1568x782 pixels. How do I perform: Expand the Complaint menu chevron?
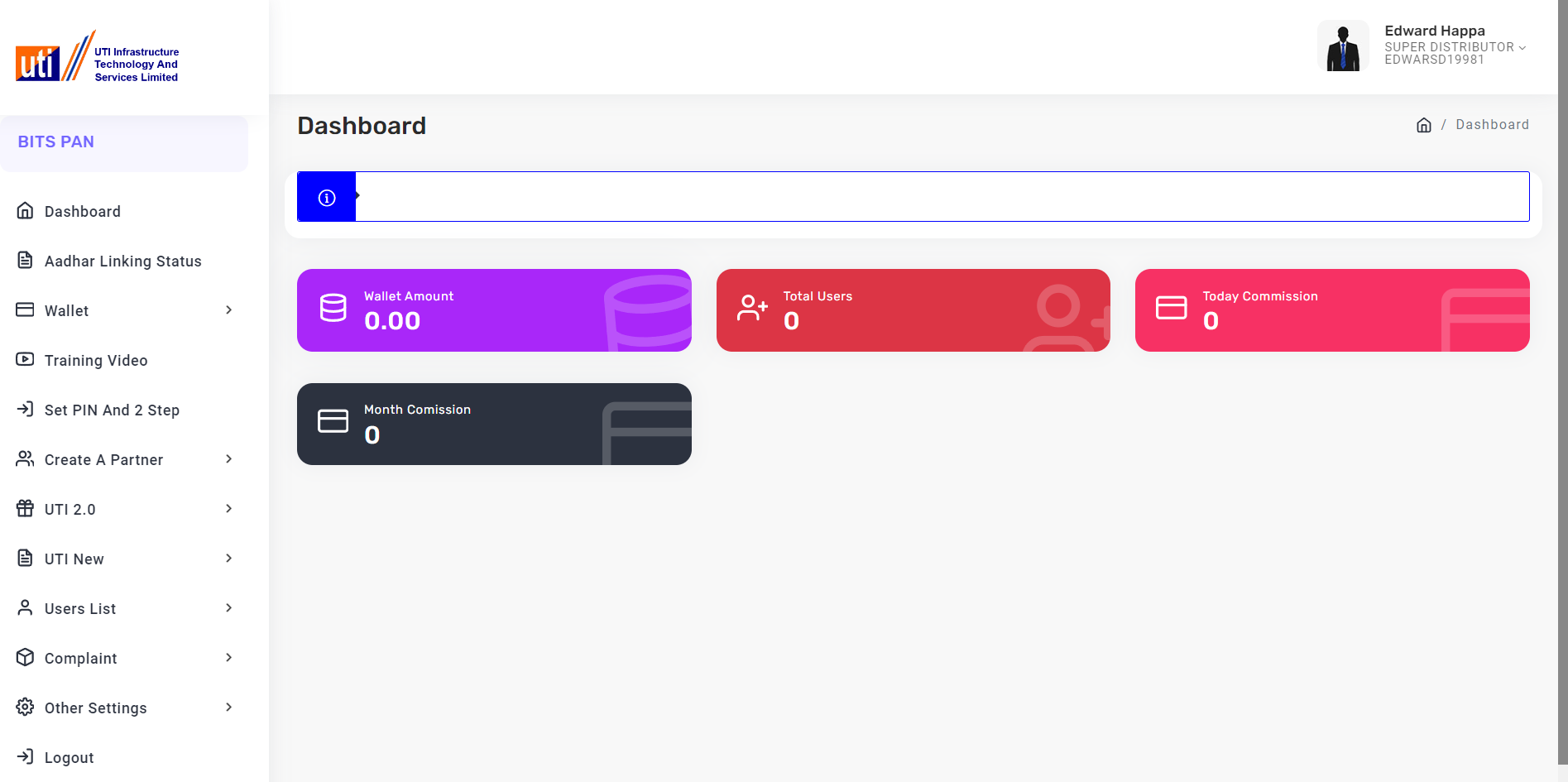click(229, 658)
